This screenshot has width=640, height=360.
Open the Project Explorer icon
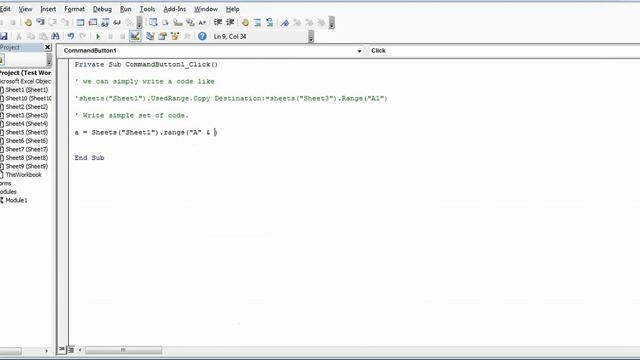(x=150, y=36)
